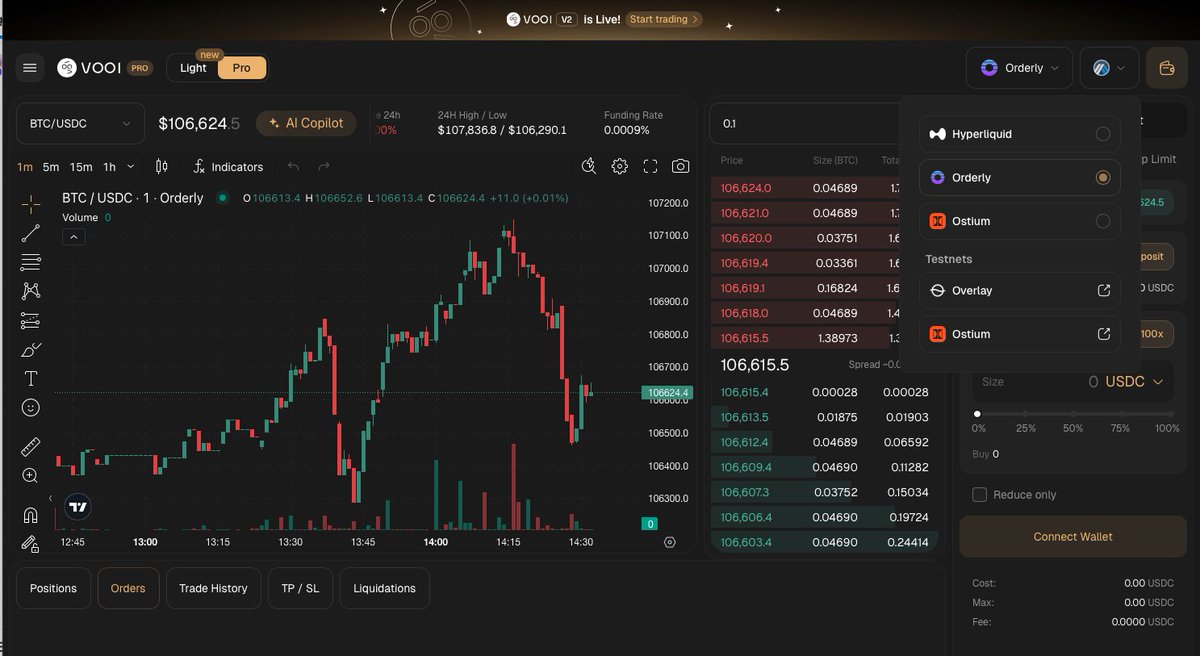Open the hamburger menu beside VOOI logo
Screen dimensions: 1200x656
(x=30, y=68)
